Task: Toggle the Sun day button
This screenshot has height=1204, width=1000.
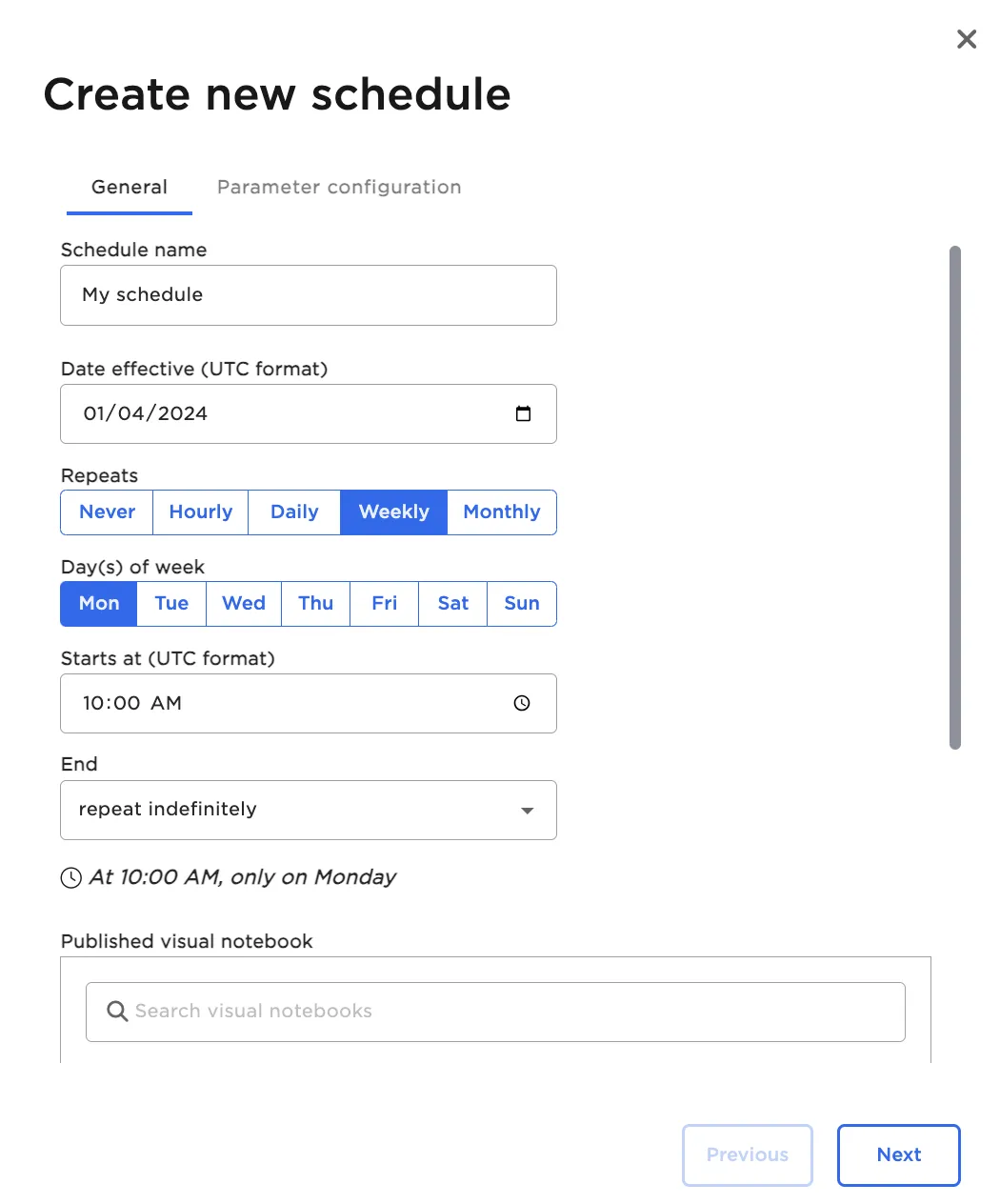Action: (522, 604)
